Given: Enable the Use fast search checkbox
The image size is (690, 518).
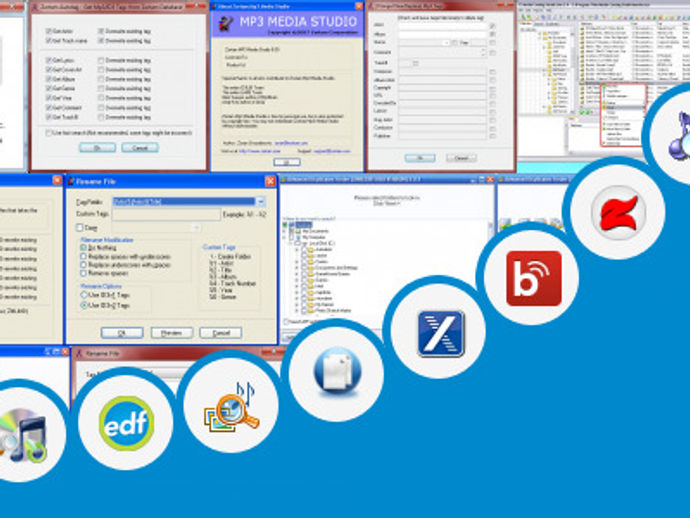Looking at the screenshot, I should 48,133.
